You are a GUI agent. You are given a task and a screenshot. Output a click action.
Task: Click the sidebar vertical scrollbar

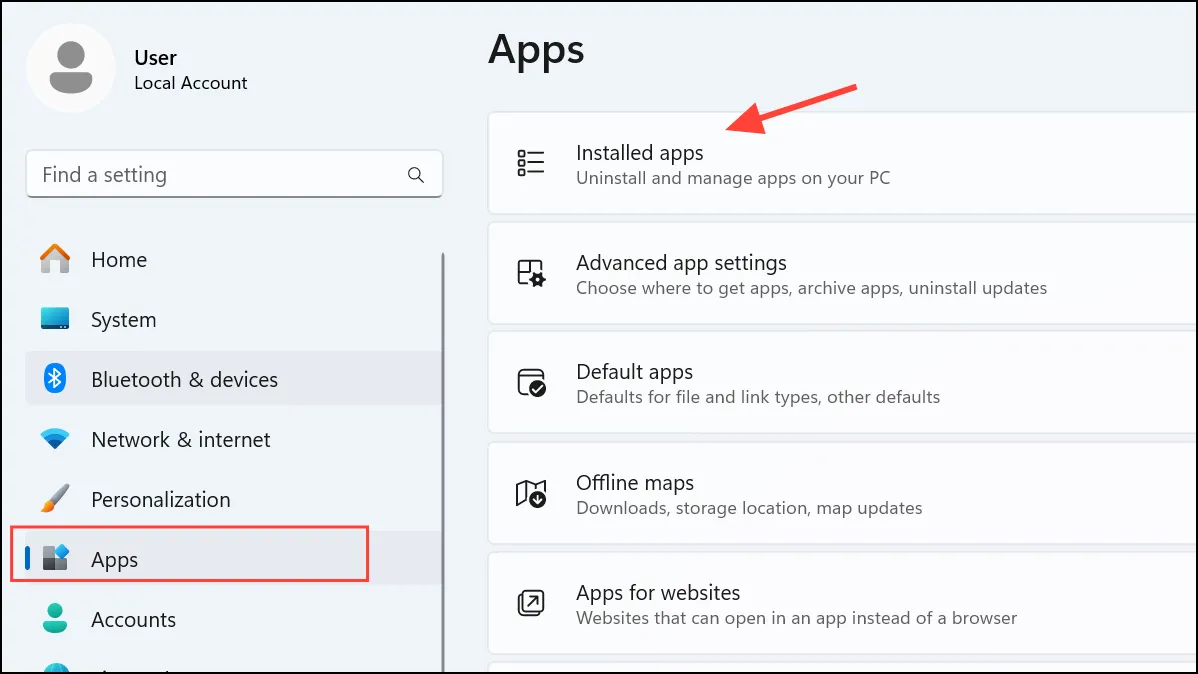[x=443, y=462]
